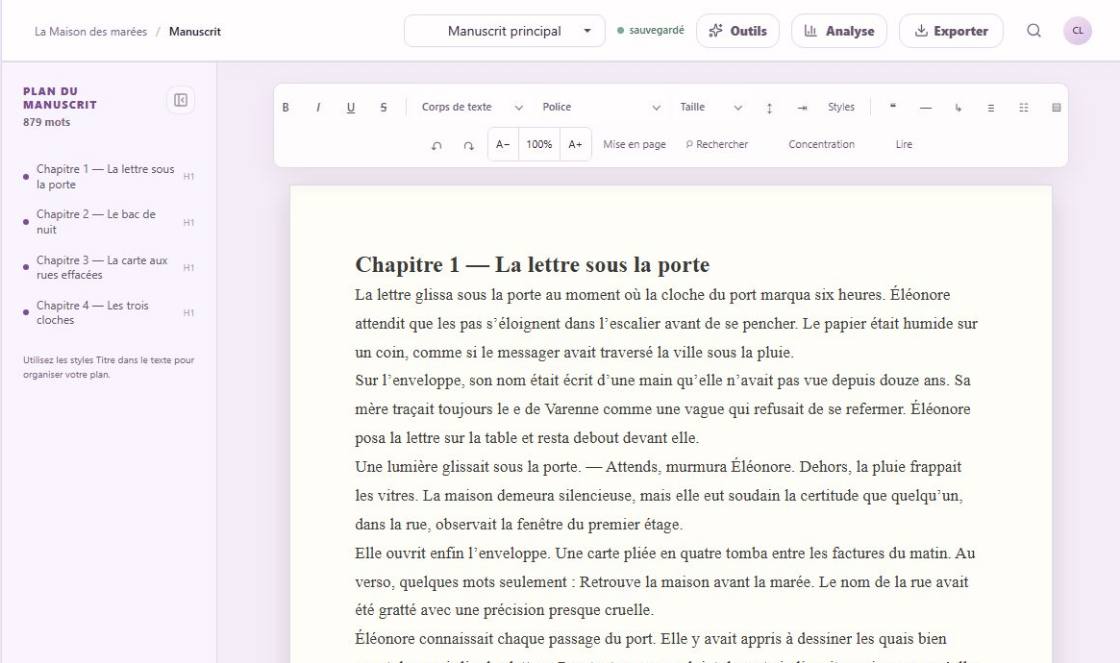This screenshot has height=663, width=1120.
Task: Apply numbered list icon
Action: [1024, 108]
